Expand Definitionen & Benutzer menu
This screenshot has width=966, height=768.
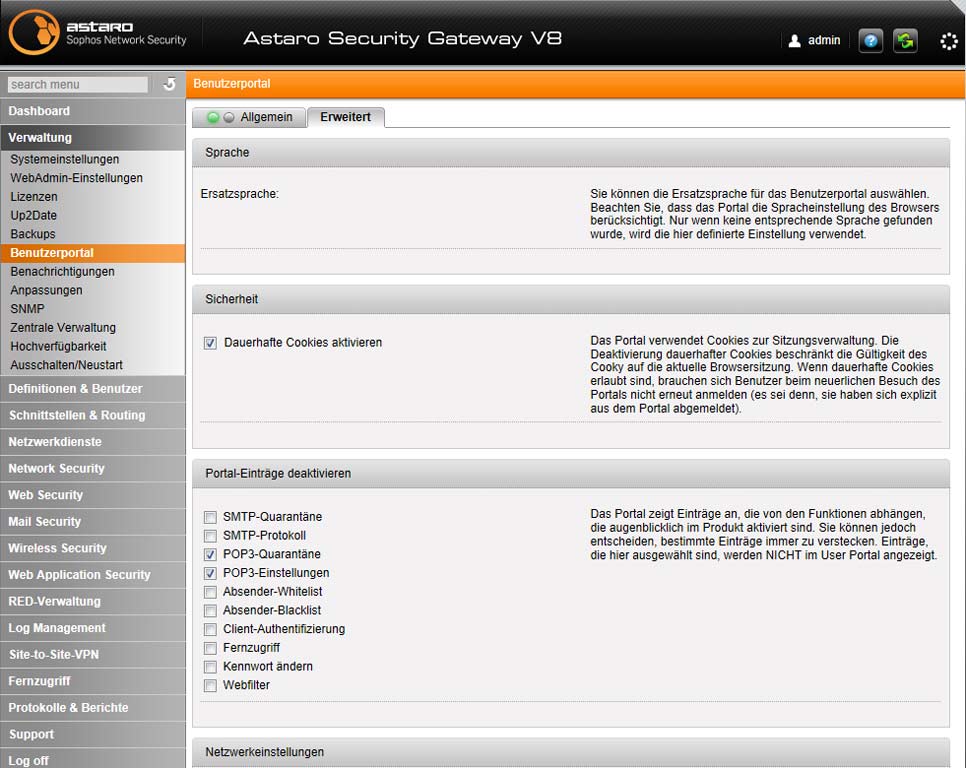pyautogui.click(x=92, y=389)
